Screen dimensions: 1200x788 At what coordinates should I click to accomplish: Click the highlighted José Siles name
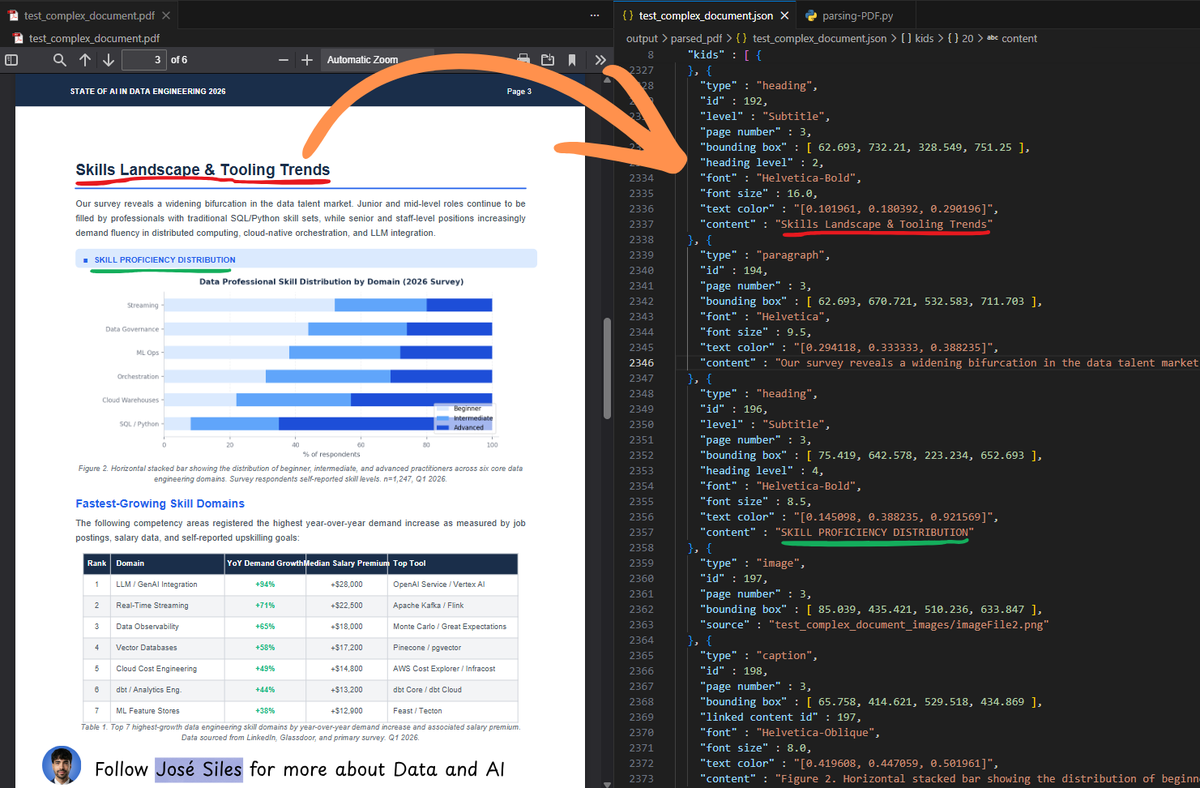click(199, 769)
